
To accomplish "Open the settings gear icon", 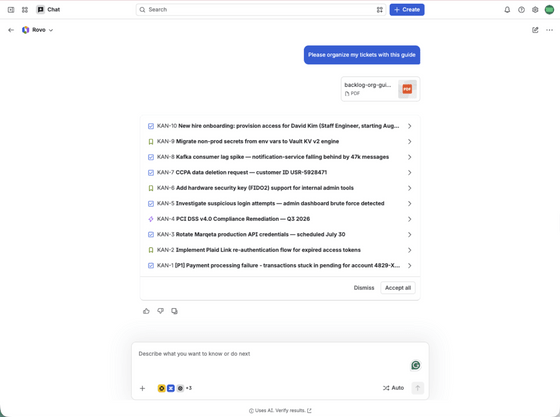I will click(x=535, y=10).
